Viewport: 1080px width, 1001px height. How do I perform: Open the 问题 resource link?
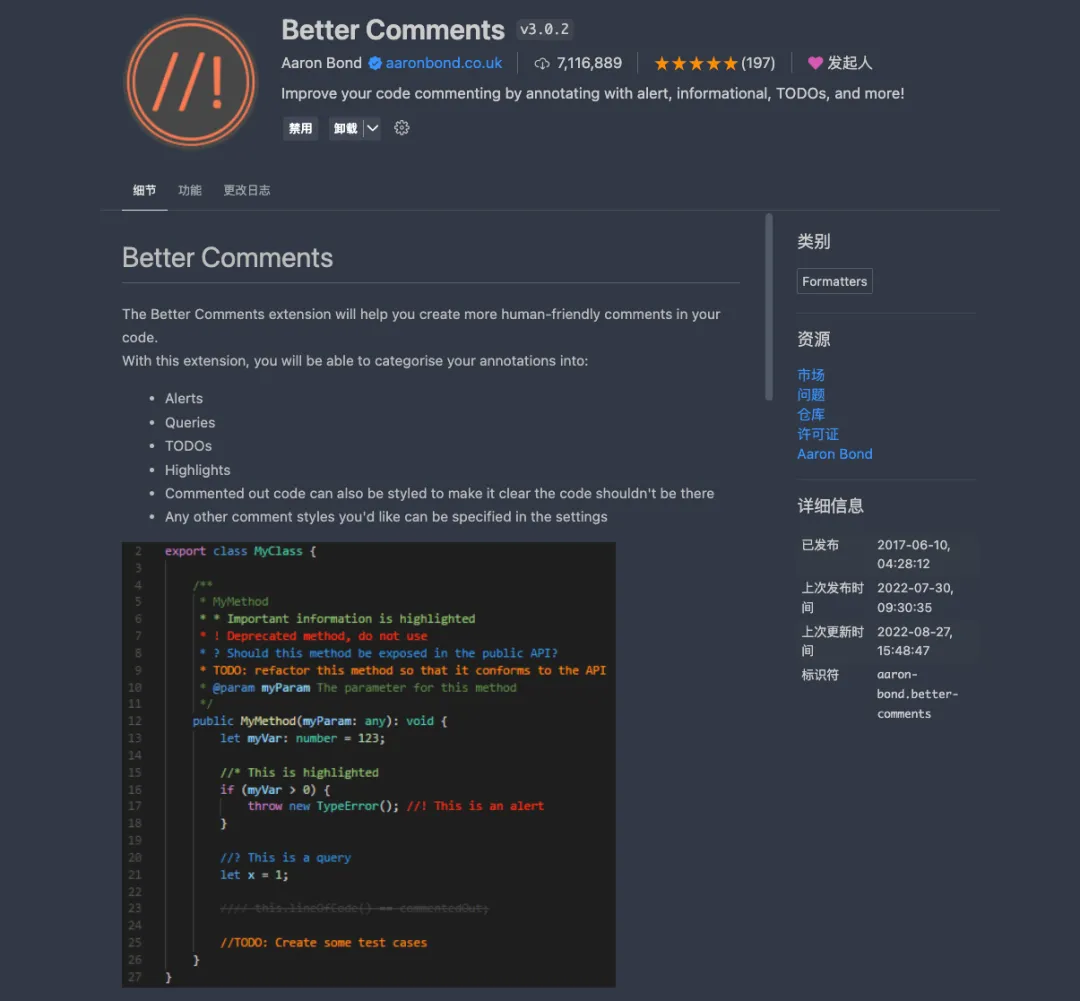pyautogui.click(x=811, y=395)
